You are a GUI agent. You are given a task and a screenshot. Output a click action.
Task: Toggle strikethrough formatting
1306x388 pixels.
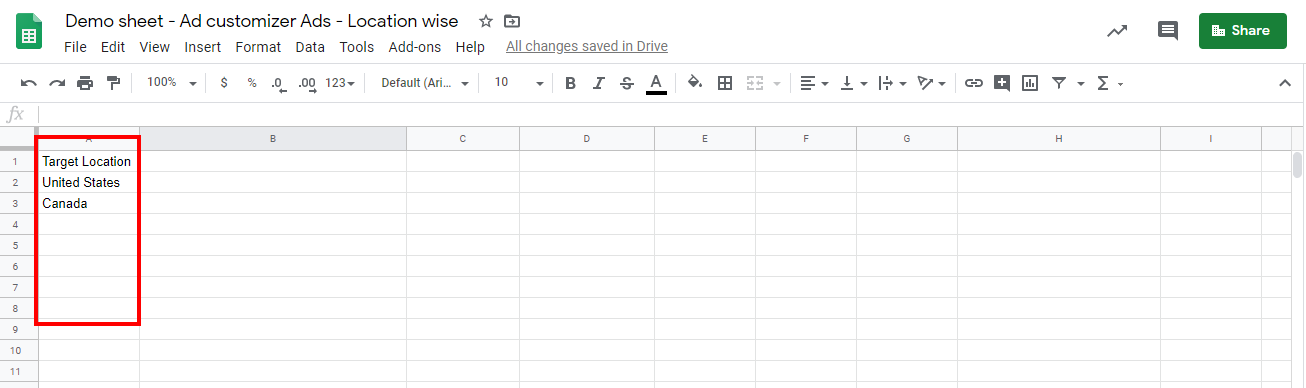coord(627,83)
